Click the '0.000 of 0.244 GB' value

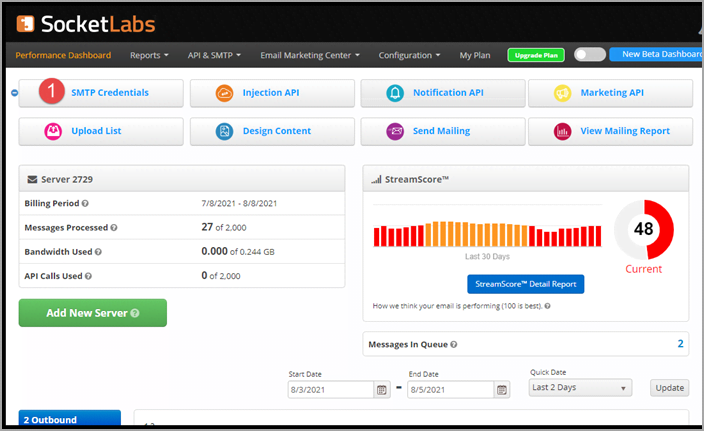pos(238,251)
